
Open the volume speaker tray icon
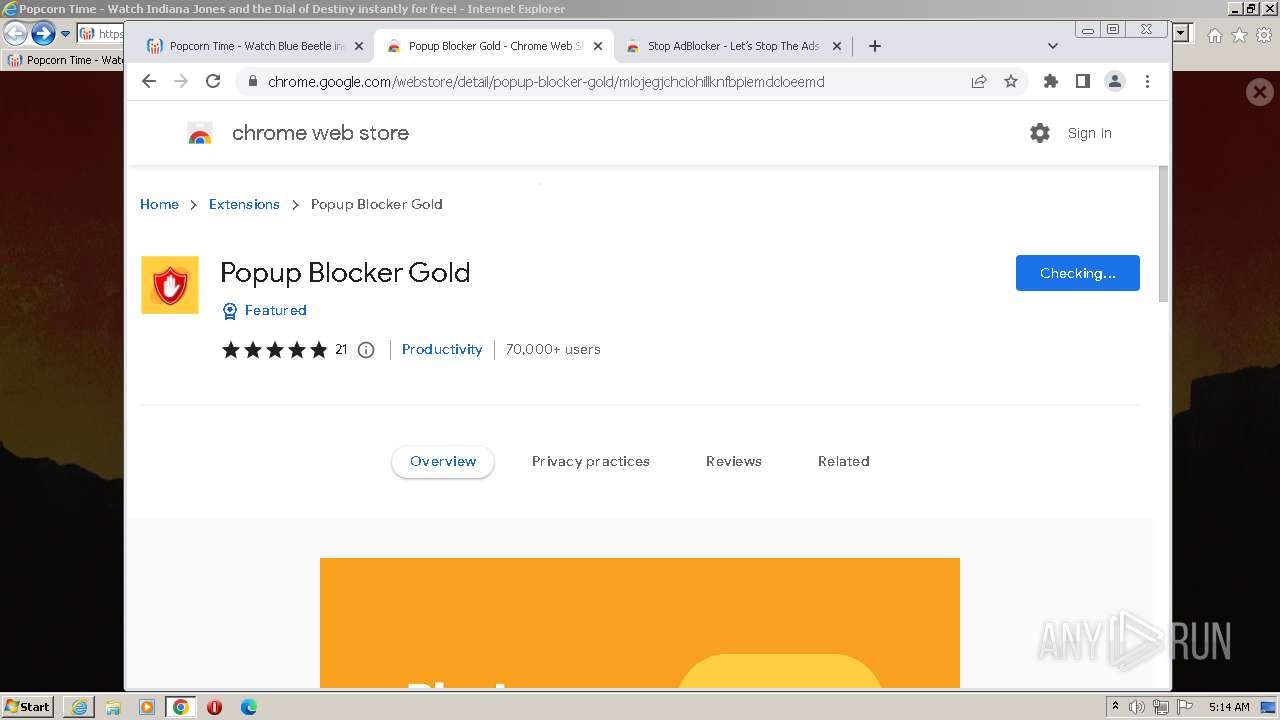(x=1137, y=707)
